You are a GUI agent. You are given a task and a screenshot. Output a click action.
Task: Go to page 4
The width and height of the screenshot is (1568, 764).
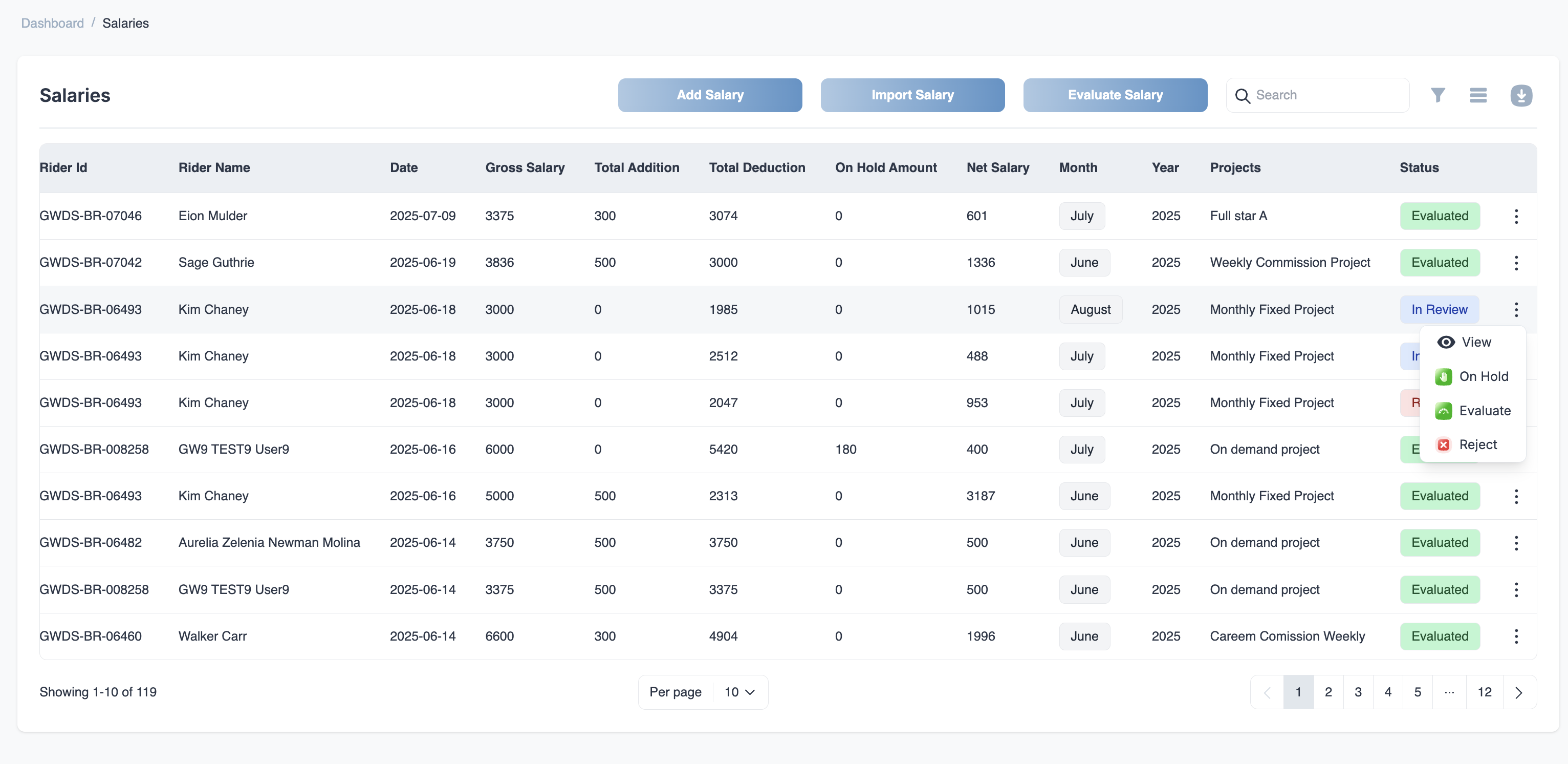[x=1387, y=692]
